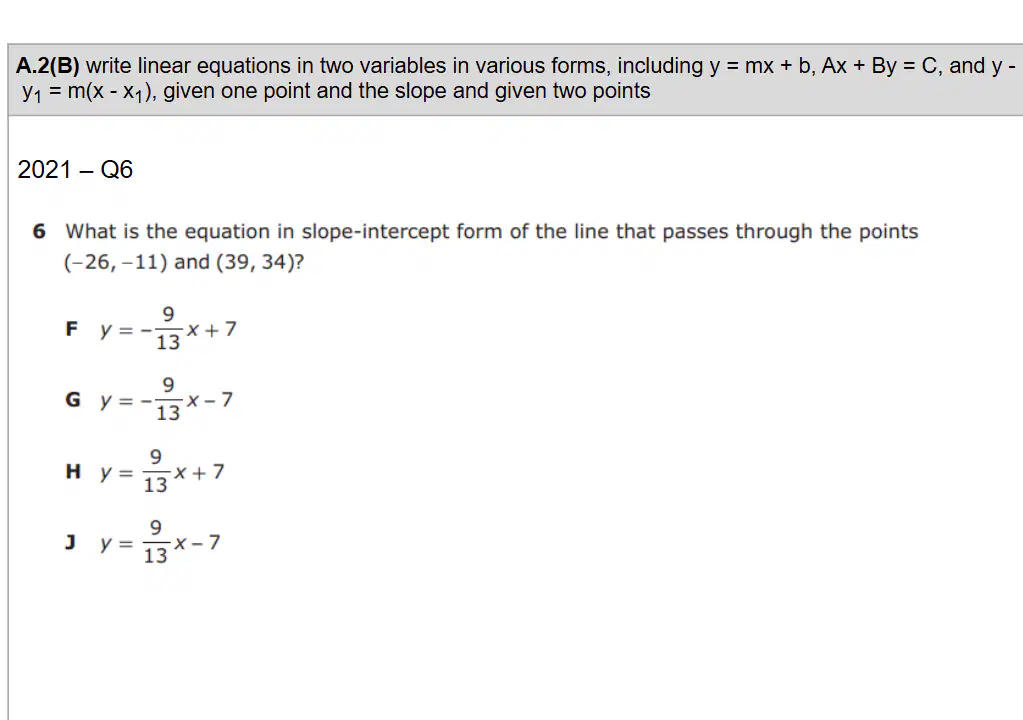
Task: Click the 2021 – Q6 heading
Action: click(75, 170)
